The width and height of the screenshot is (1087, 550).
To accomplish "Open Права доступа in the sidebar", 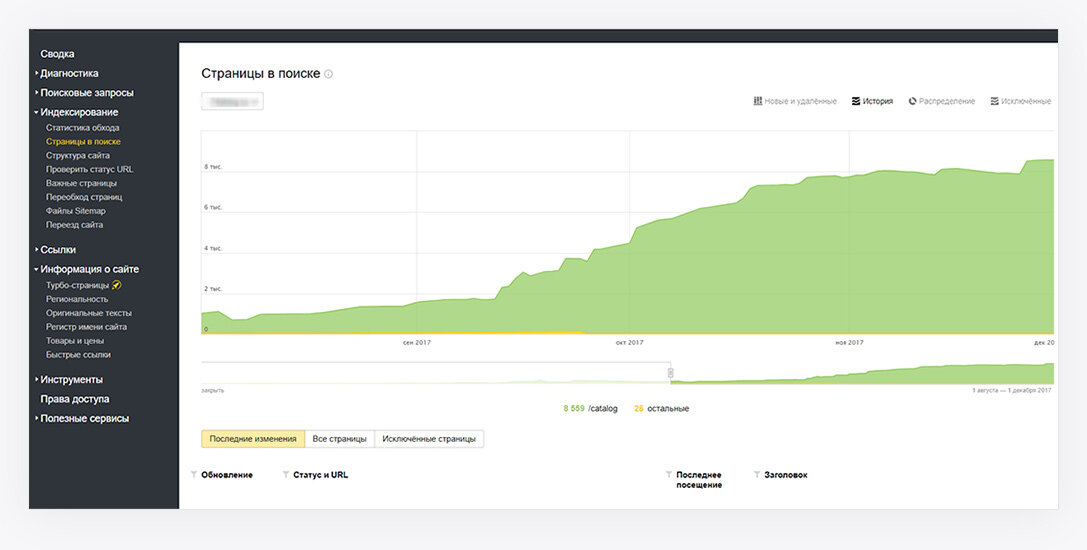I will 75,399.
